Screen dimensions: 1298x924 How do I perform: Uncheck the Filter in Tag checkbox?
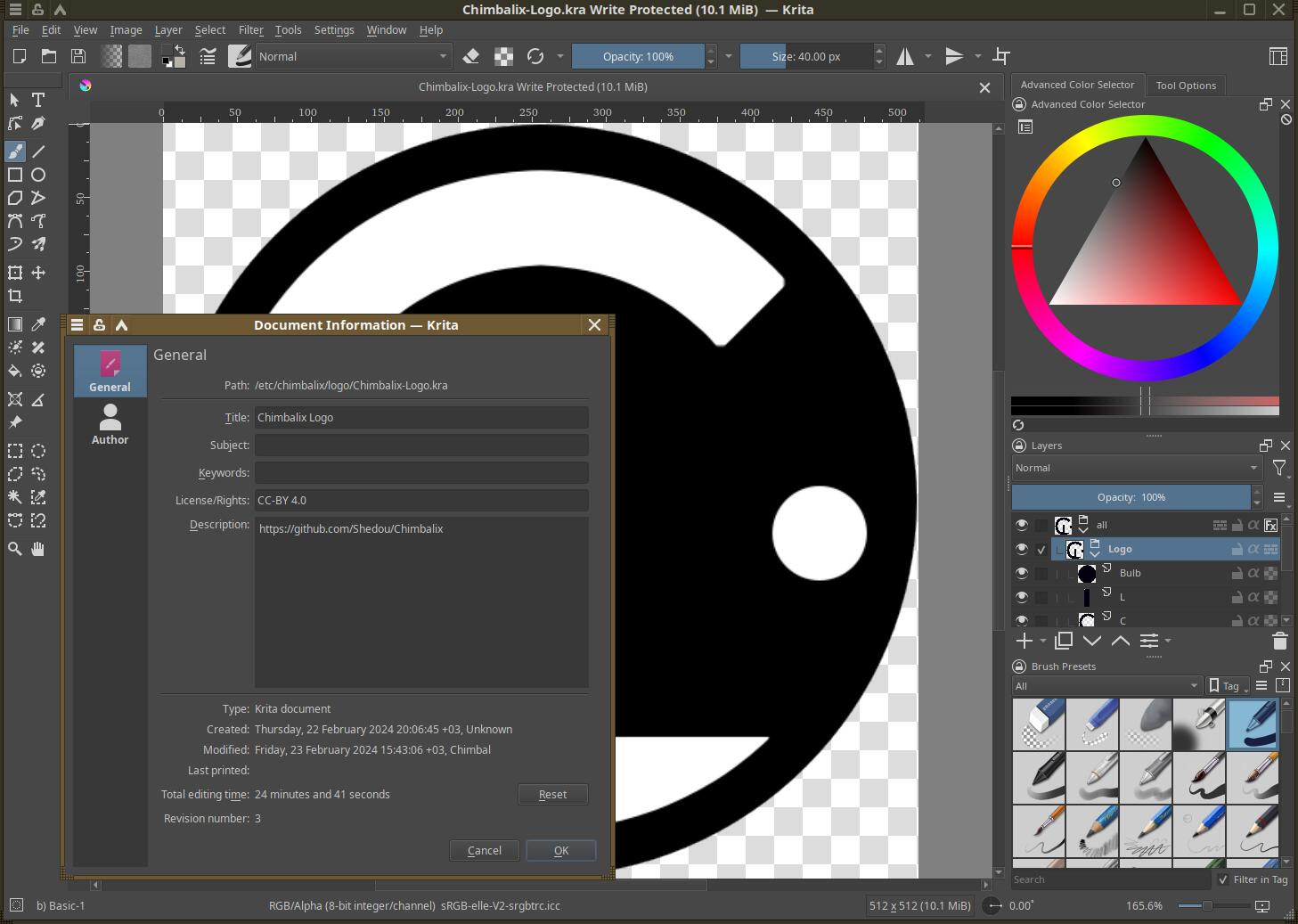coord(1223,879)
